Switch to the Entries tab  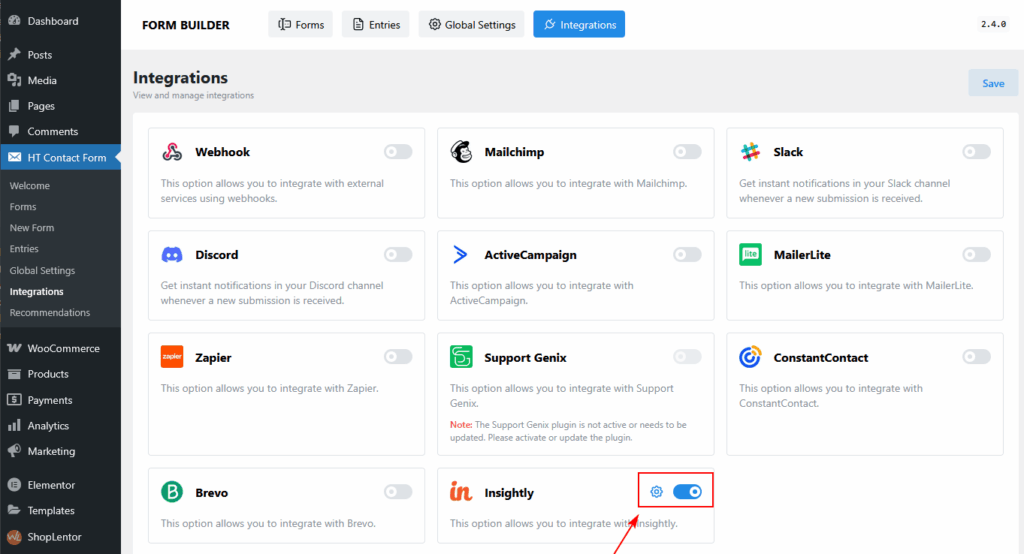(375, 24)
